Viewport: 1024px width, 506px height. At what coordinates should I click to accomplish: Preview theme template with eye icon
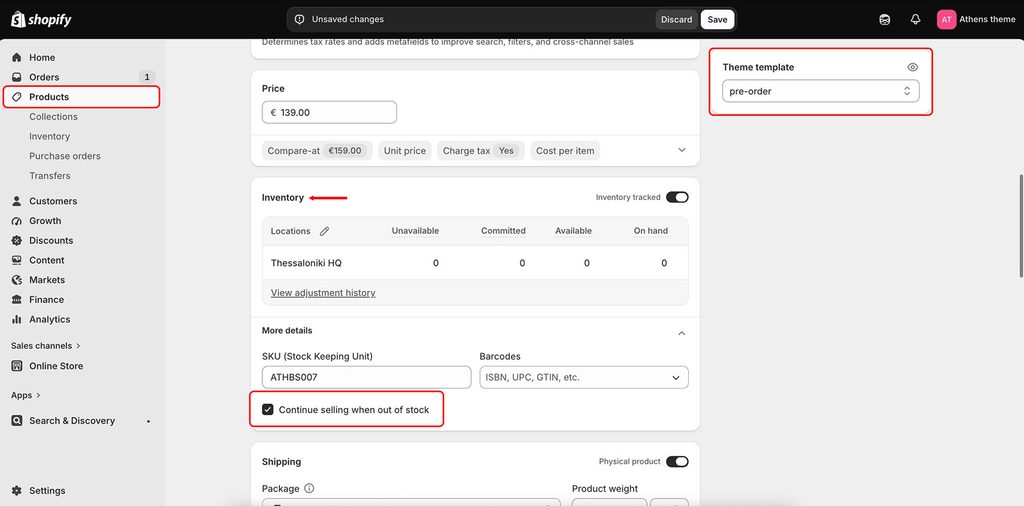913,67
